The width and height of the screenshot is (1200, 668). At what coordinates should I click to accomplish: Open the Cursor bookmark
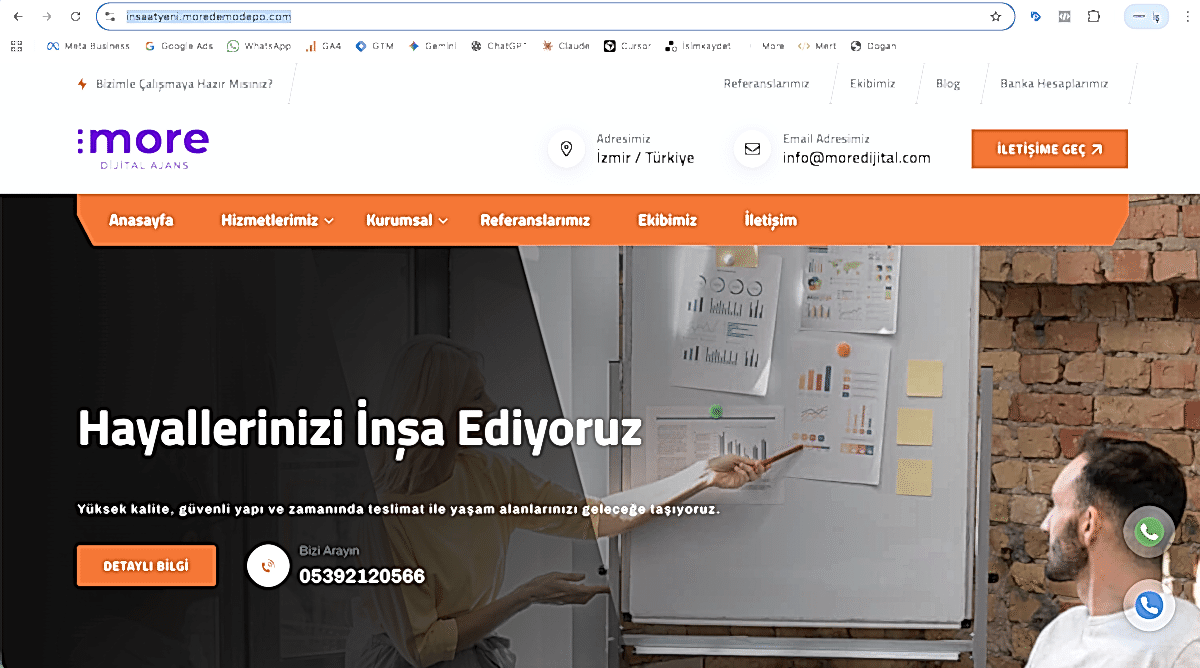point(626,45)
